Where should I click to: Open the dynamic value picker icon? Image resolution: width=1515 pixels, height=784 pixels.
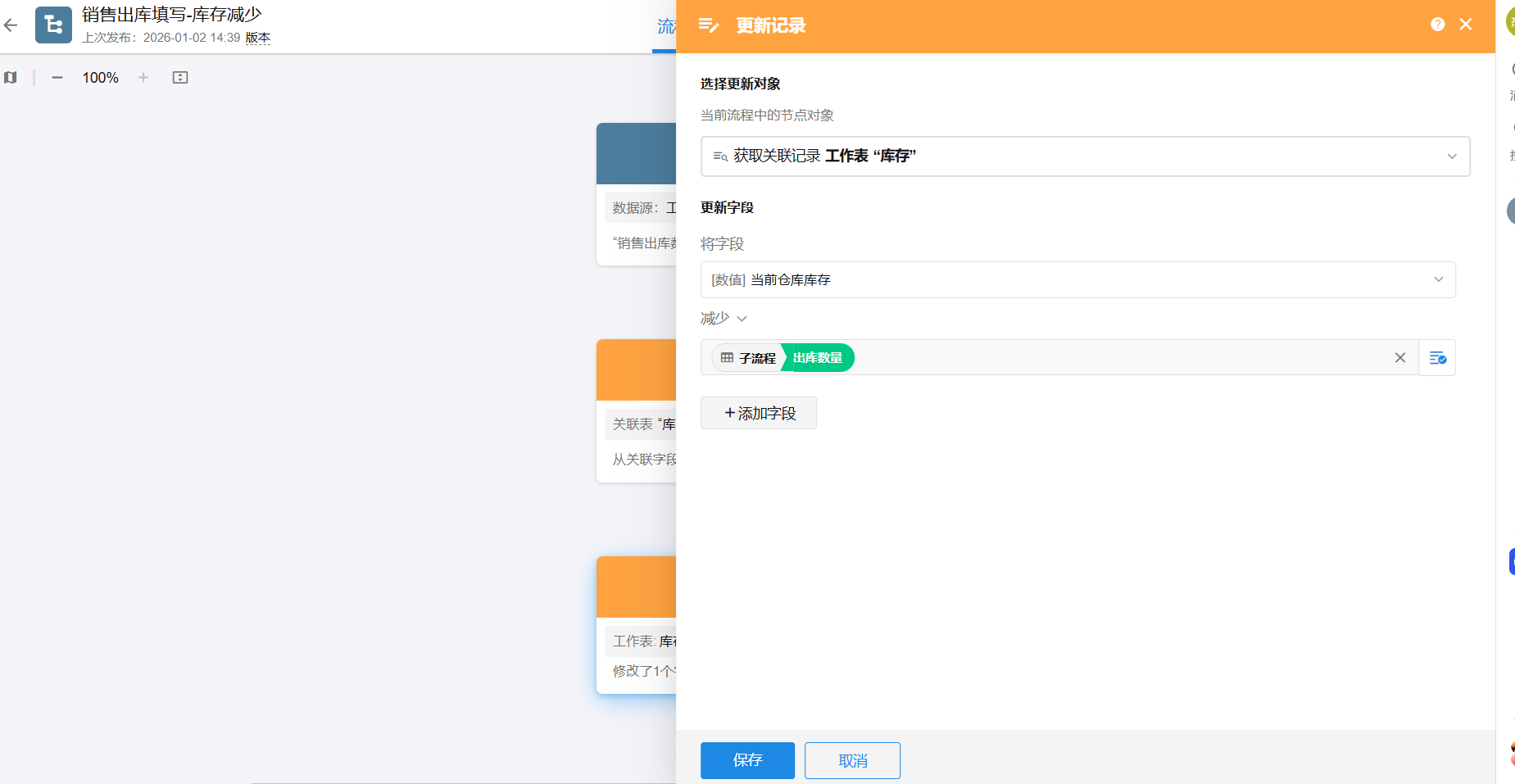pyautogui.click(x=1437, y=358)
